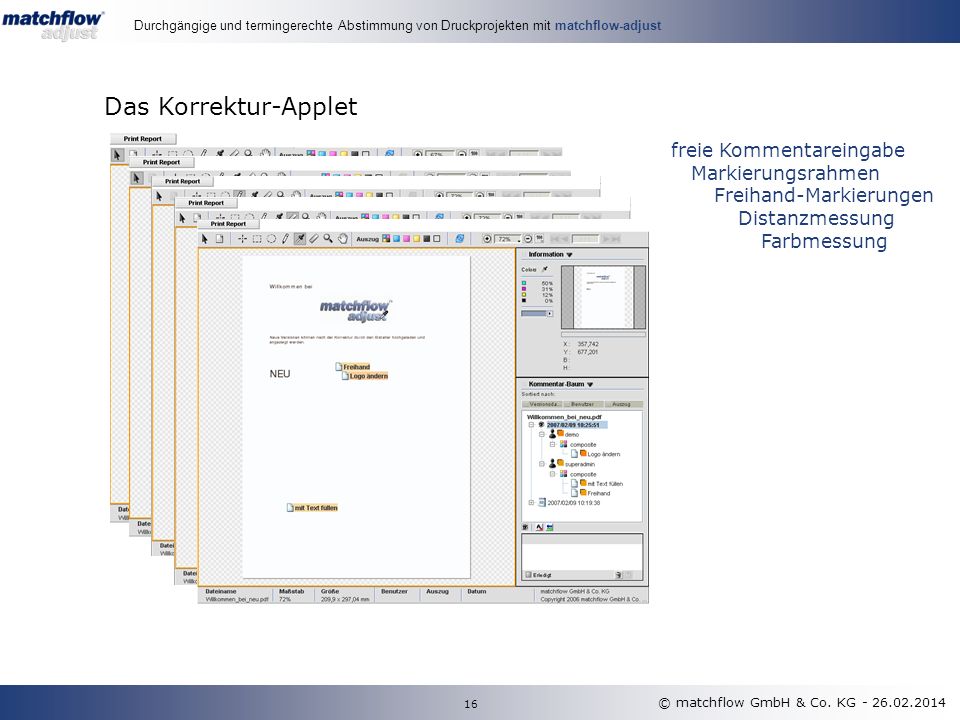960x720 pixels.
Task: Click the page number field in toolbar
Action: (585, 239)
